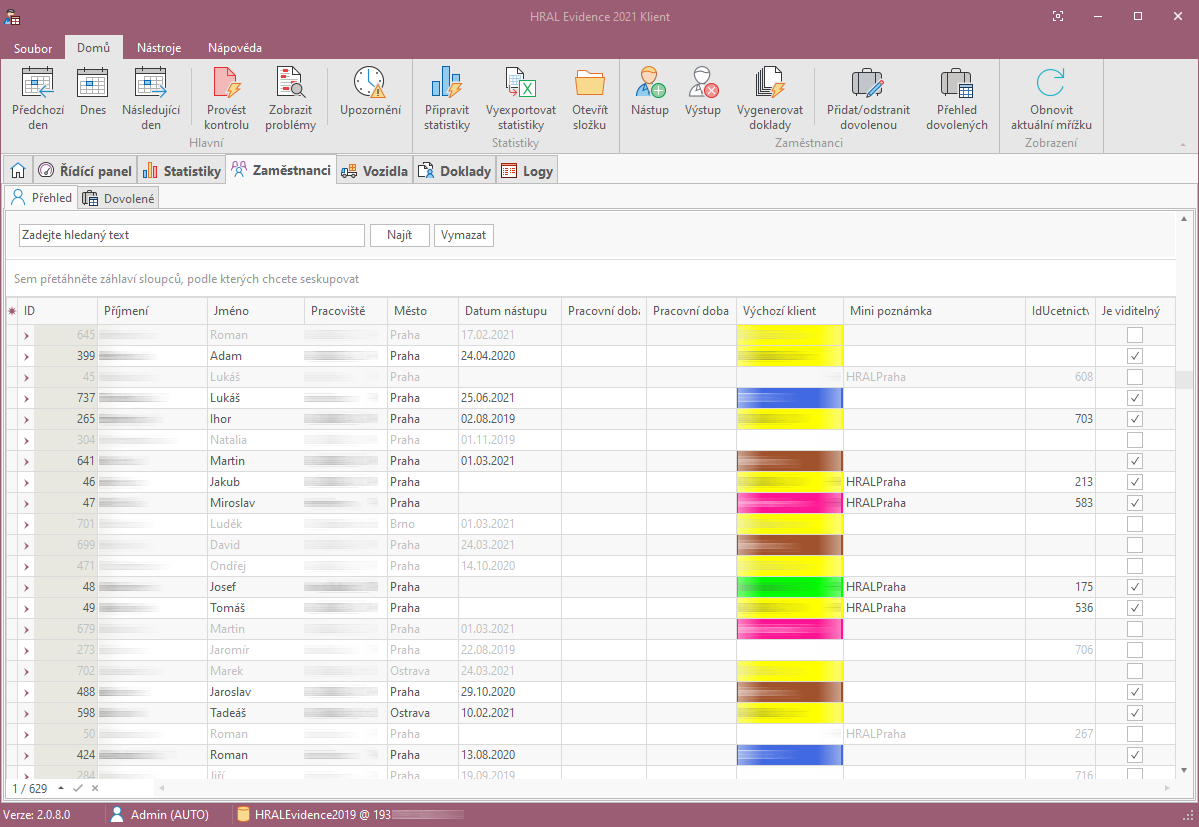
Task: Toggle Je viditelný for Lukáš 737
Action: (1135, 397)
